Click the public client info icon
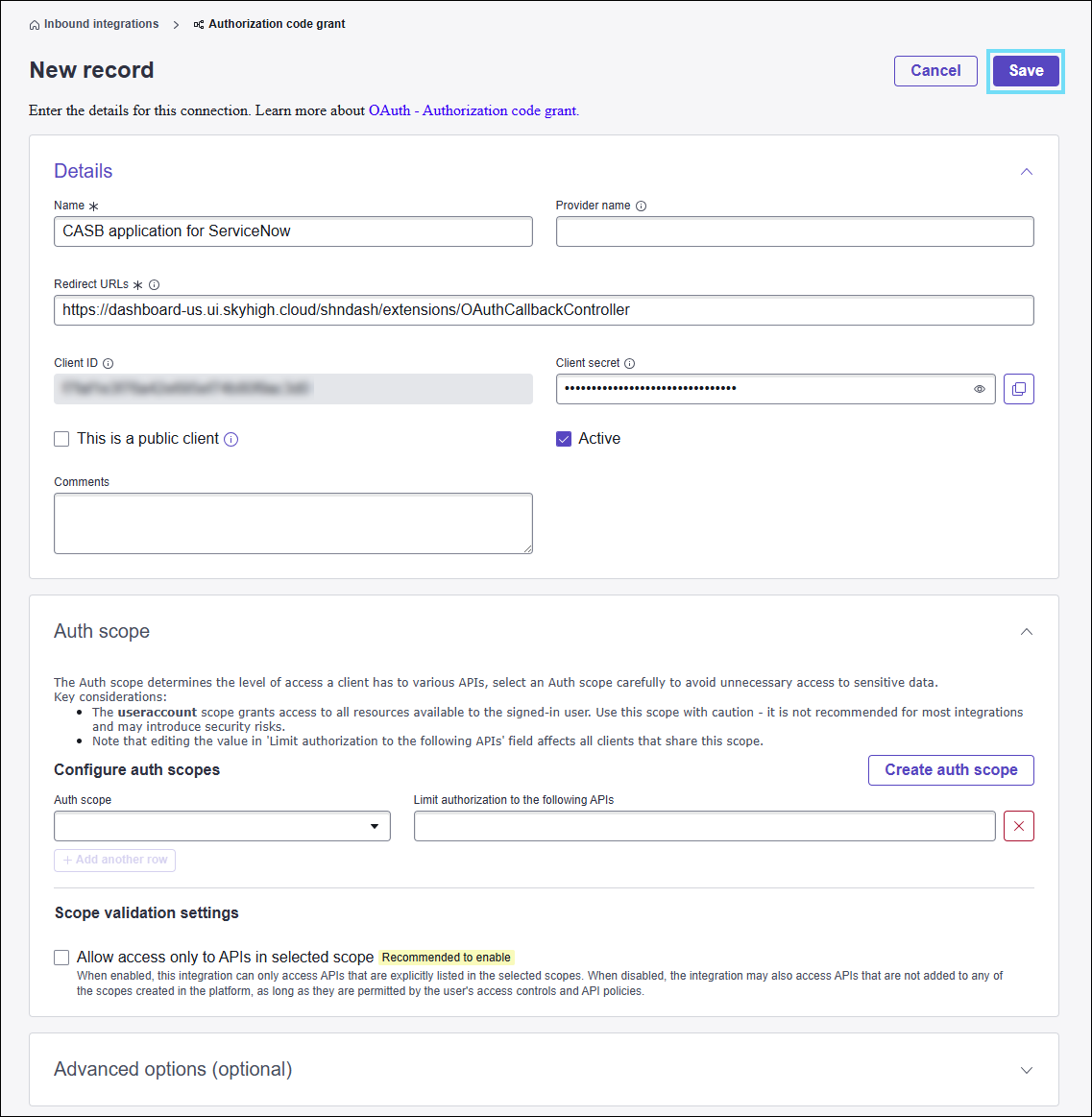This screenshot has width=1092, height=1117. tap(231, 439)
